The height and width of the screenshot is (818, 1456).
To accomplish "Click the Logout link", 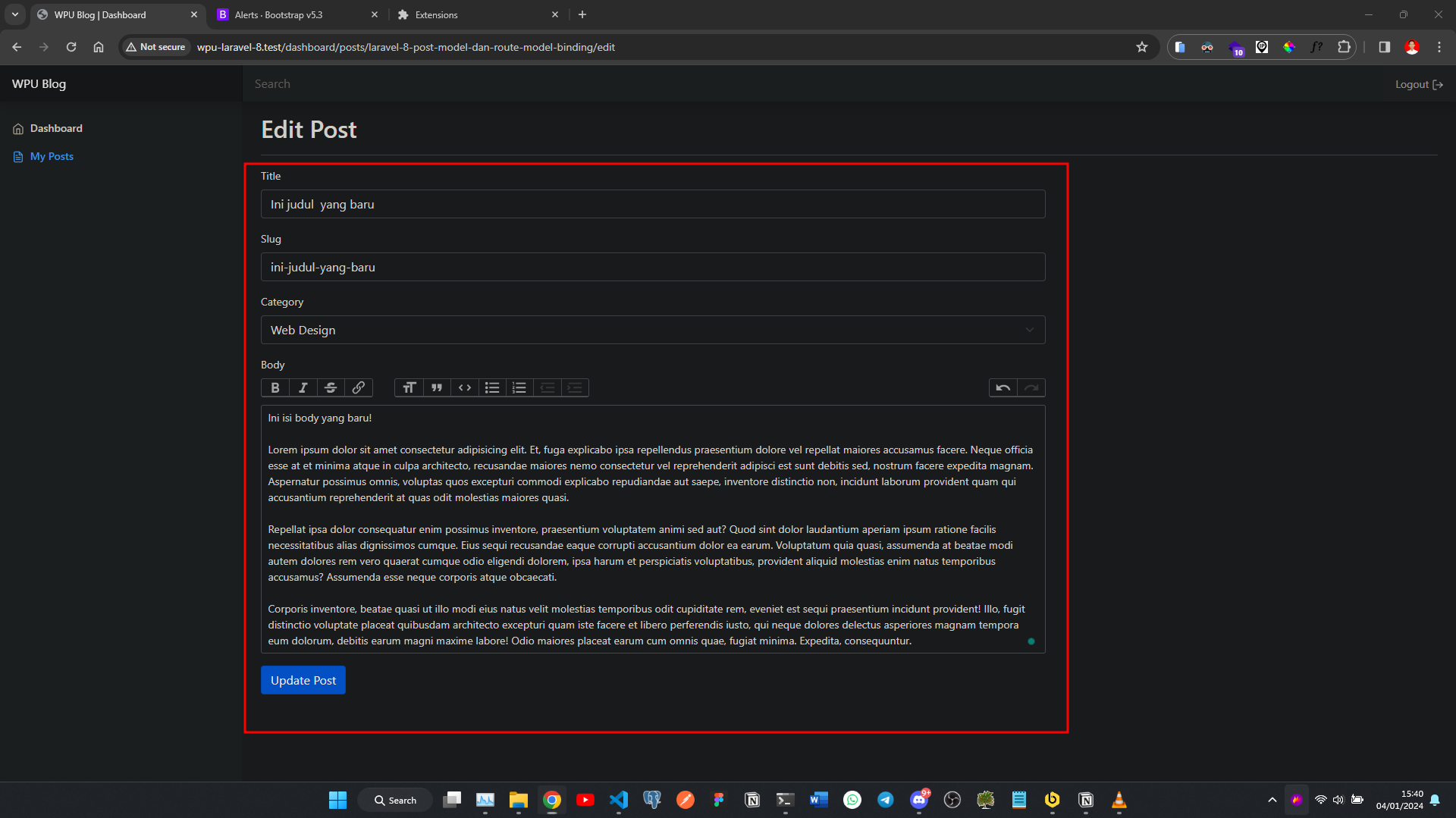I will 1418,84.
